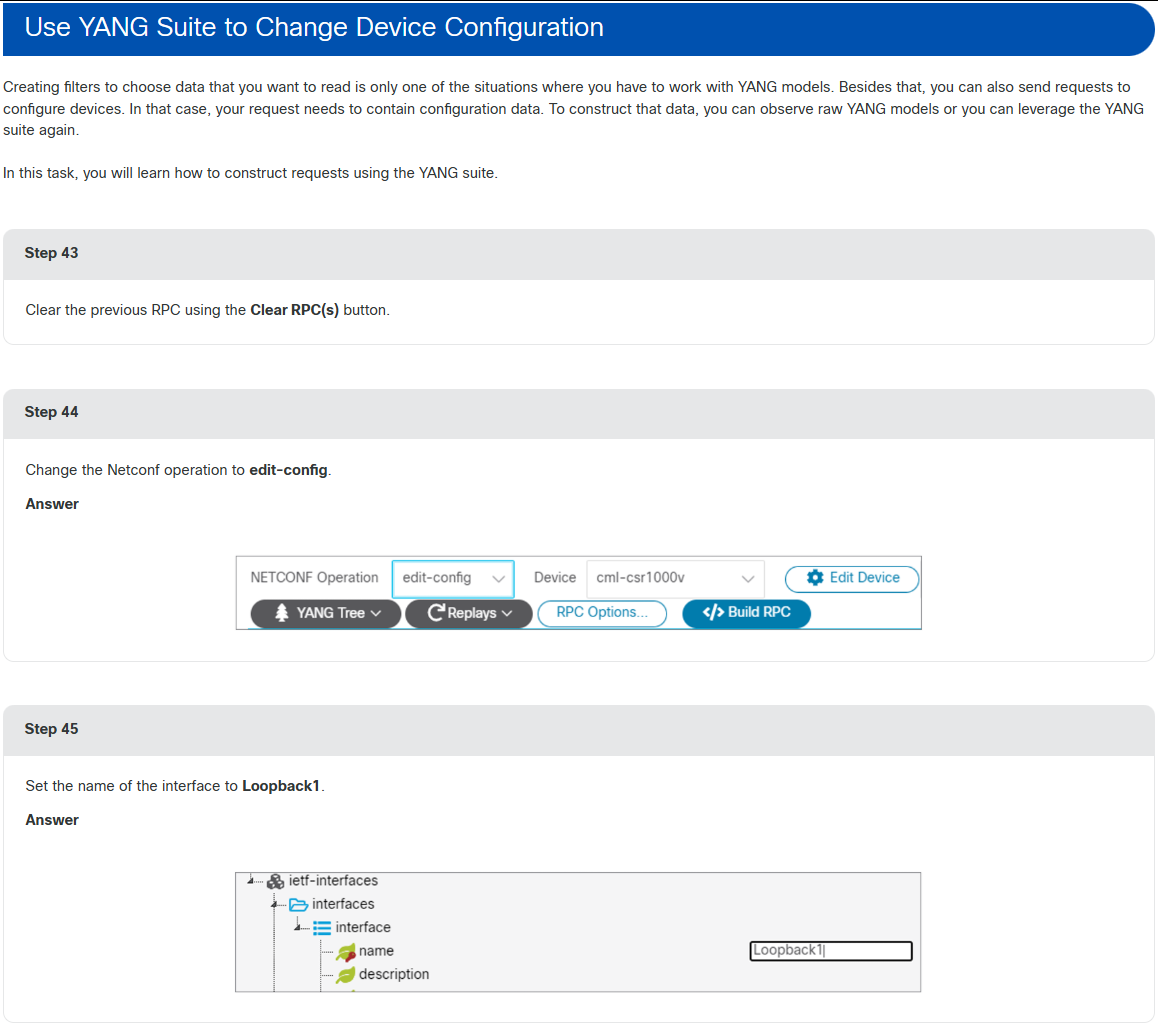1158x1025 pixels.
Task: Click the RPC Options... button
Action: pos(602,613)
